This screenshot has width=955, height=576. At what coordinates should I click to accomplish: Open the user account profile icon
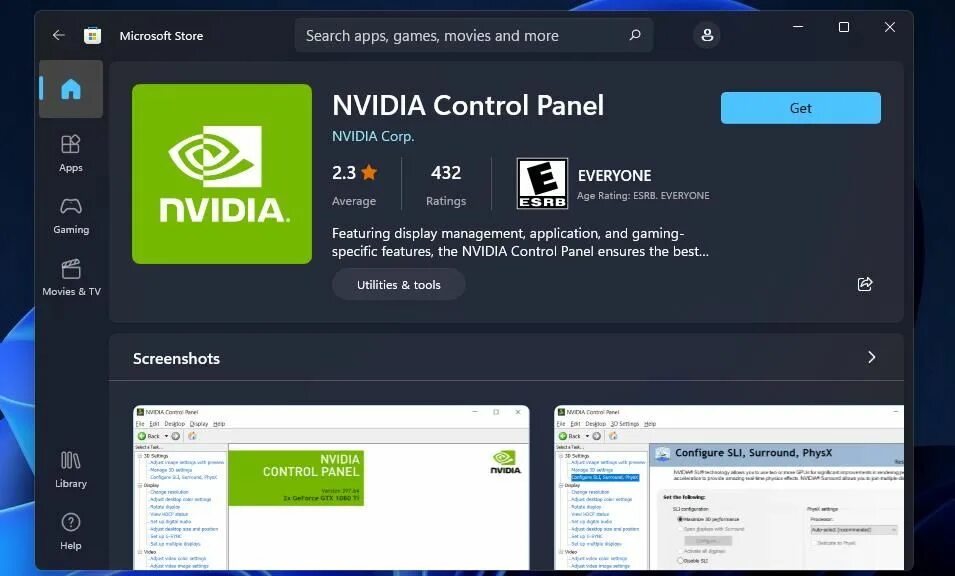[707, 35]
